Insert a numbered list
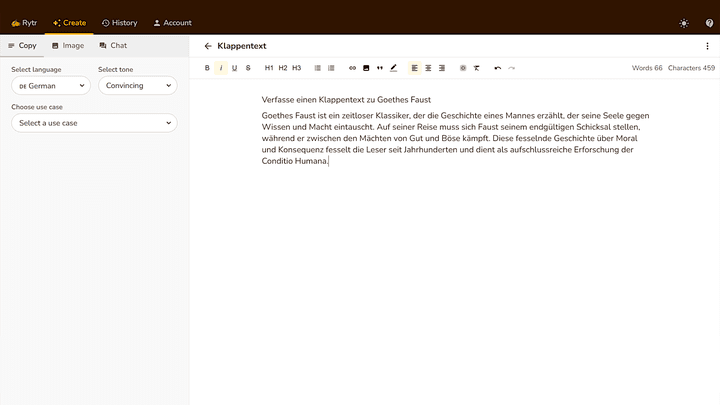Screen dimensions: 720x405 click(x=331, y=68)
